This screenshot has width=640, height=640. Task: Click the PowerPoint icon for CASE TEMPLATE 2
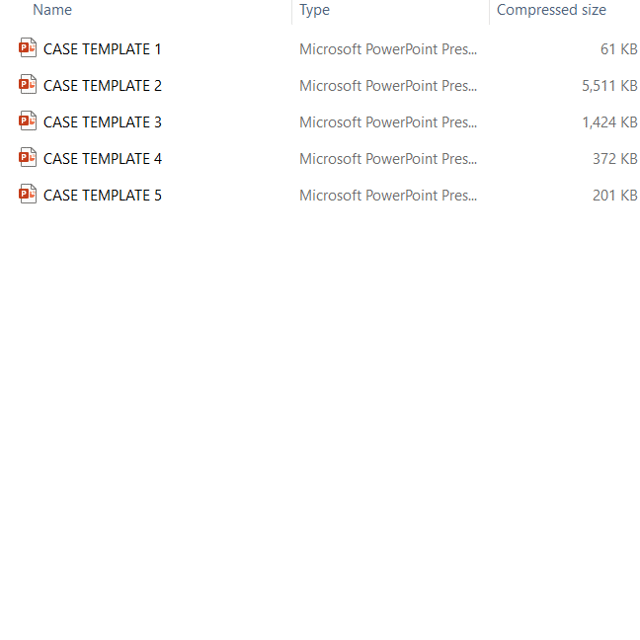pos(28,84)
